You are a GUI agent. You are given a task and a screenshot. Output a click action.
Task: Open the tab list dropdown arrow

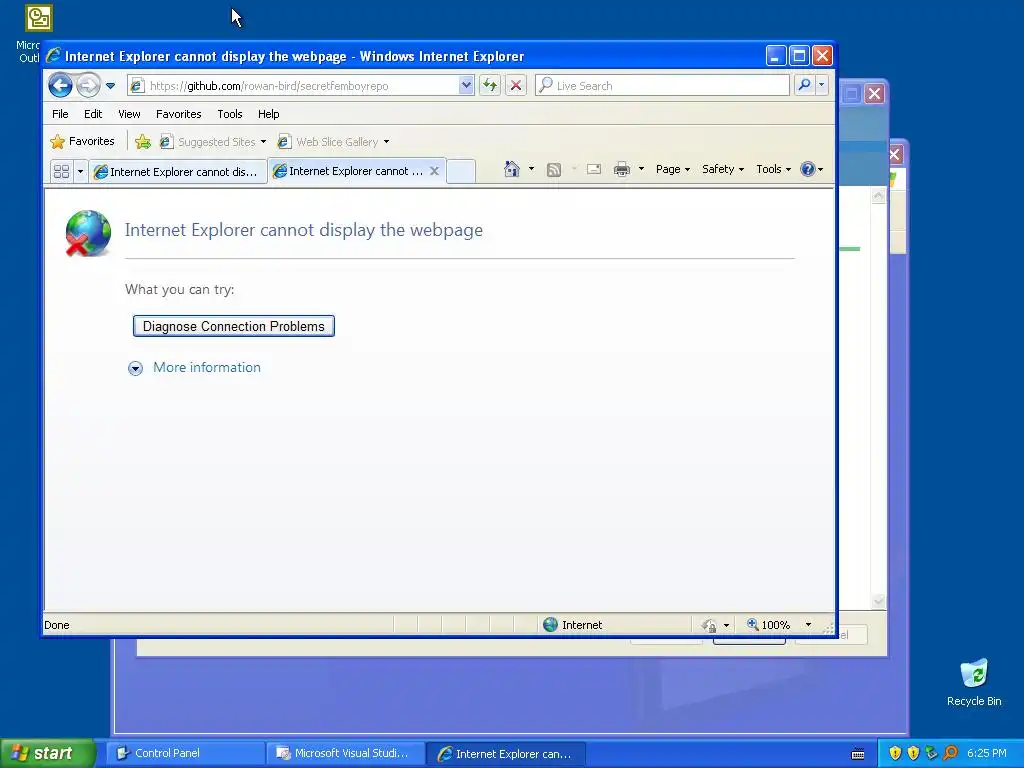pyautogui.click(x=80, y=172)
